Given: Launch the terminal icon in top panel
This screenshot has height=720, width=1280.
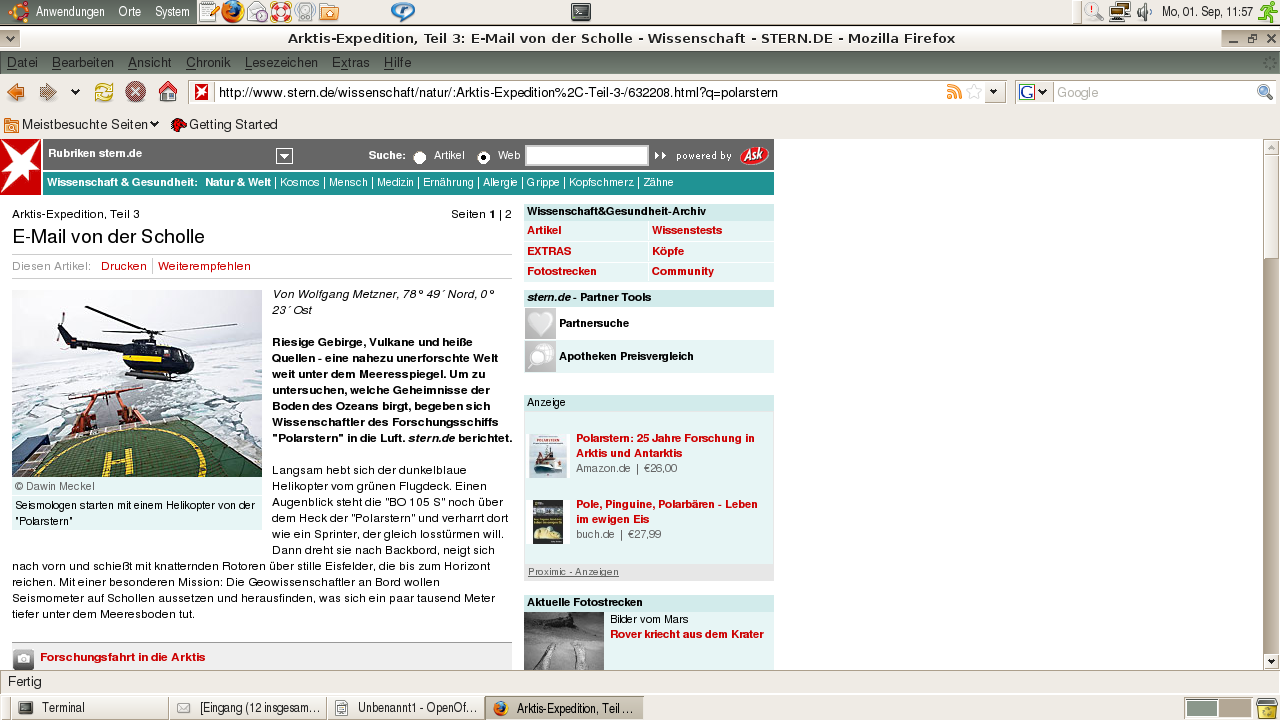Looking at the screenshot, I should tap(581, 12).
